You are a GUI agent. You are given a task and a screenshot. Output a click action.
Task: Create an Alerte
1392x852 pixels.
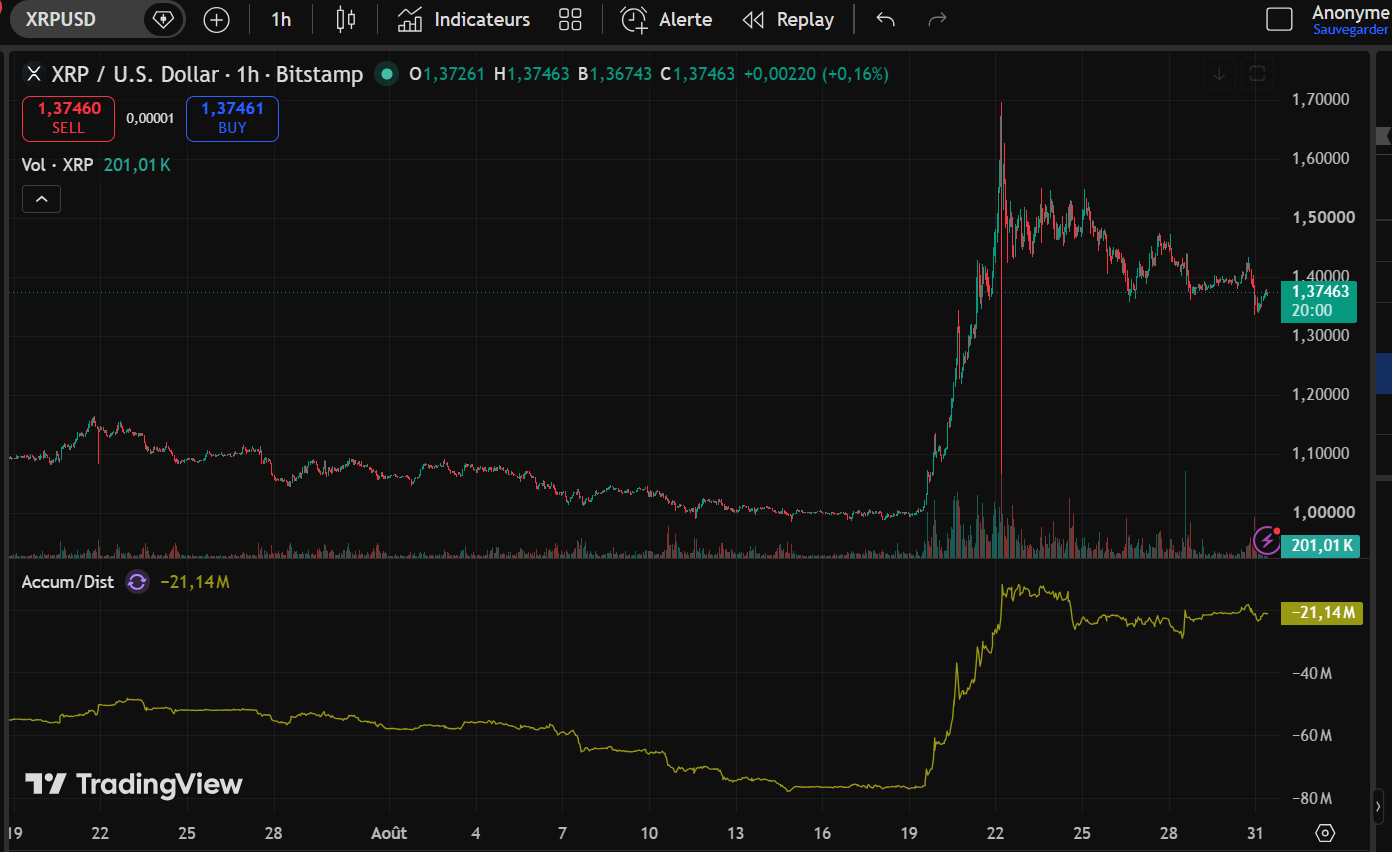coord(667,19)
